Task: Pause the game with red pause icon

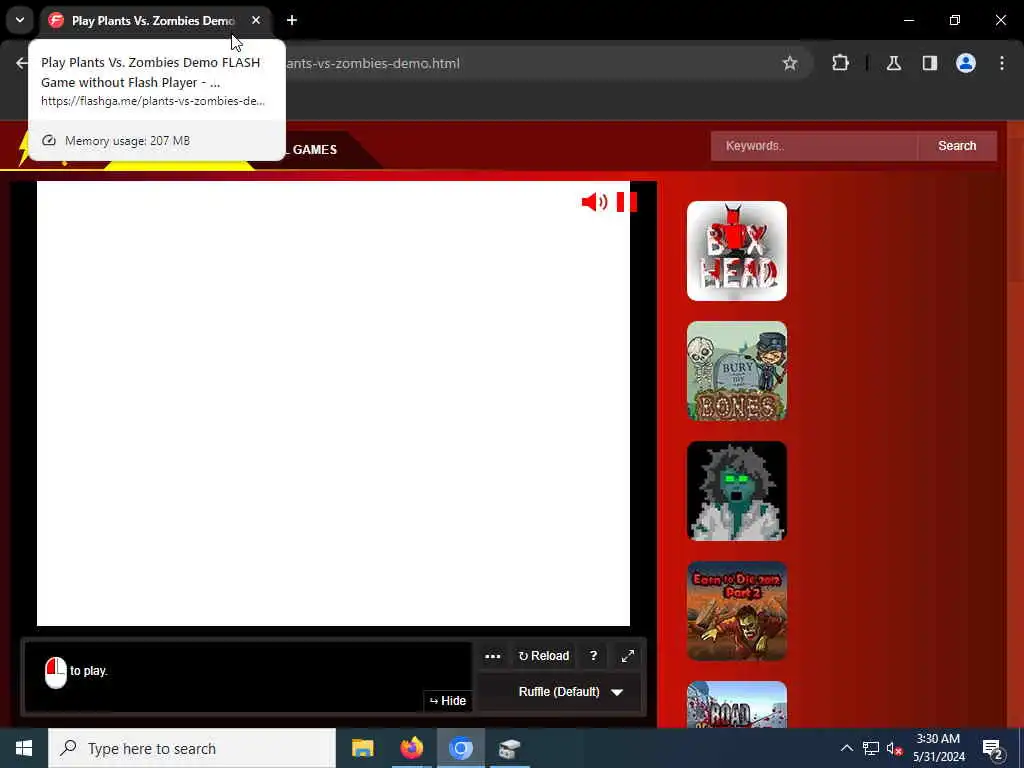Action: 626,202
